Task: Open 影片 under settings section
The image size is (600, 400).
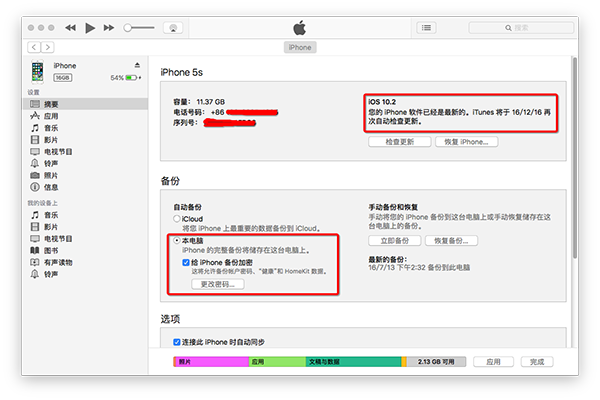Action: [85, 140]
